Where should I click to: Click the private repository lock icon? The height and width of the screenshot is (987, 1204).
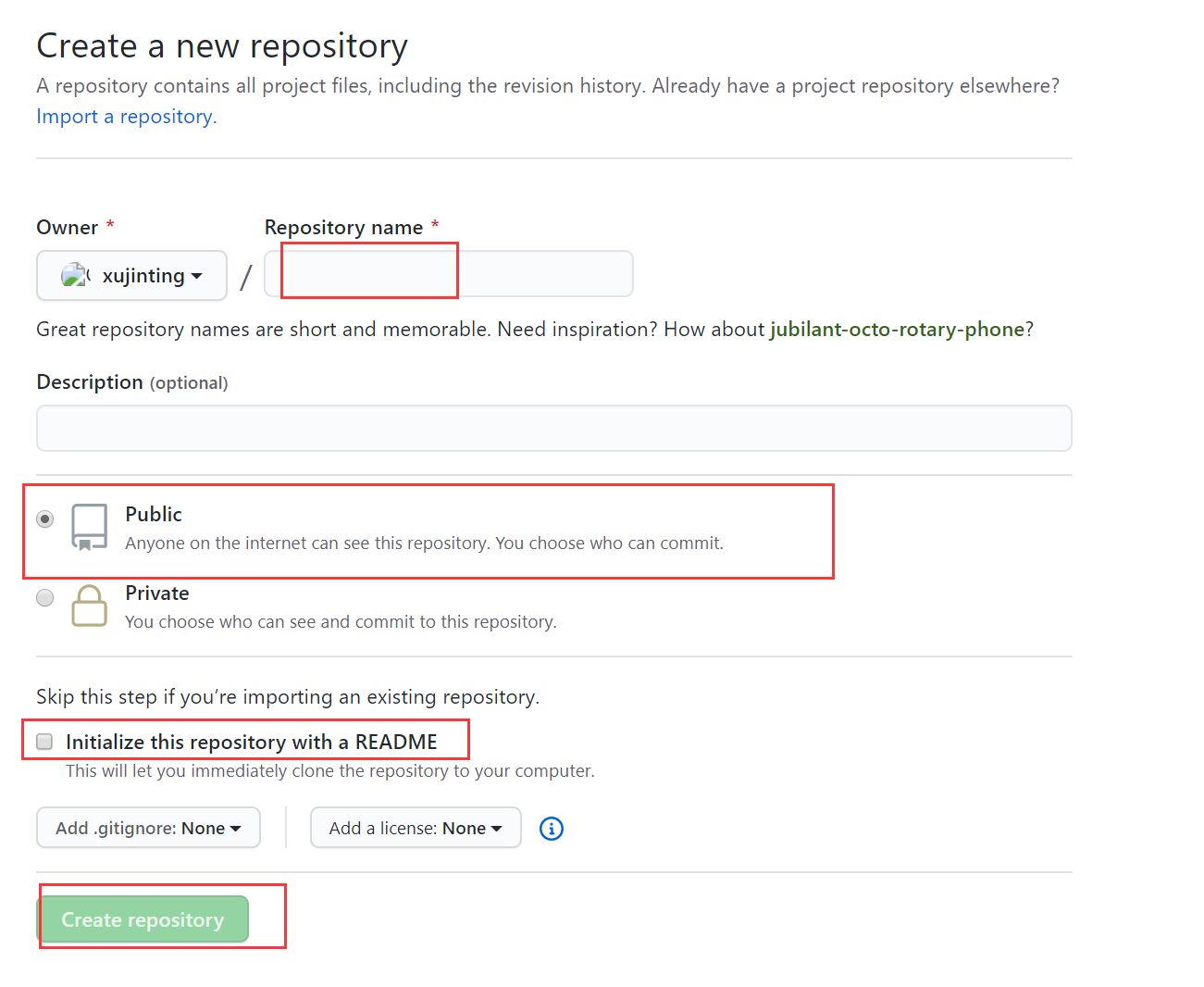(90, 606)
